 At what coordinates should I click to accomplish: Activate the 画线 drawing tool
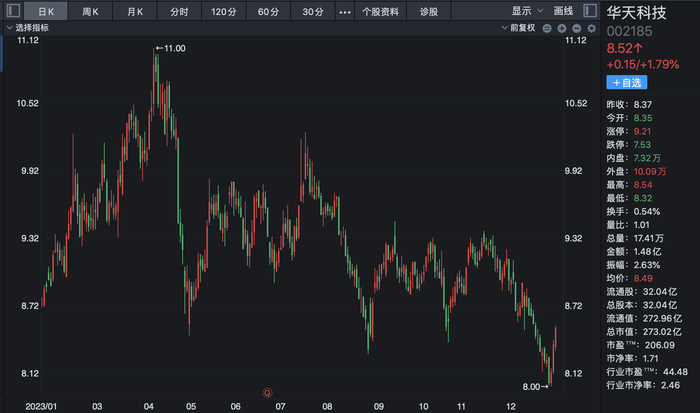point(563,11)
